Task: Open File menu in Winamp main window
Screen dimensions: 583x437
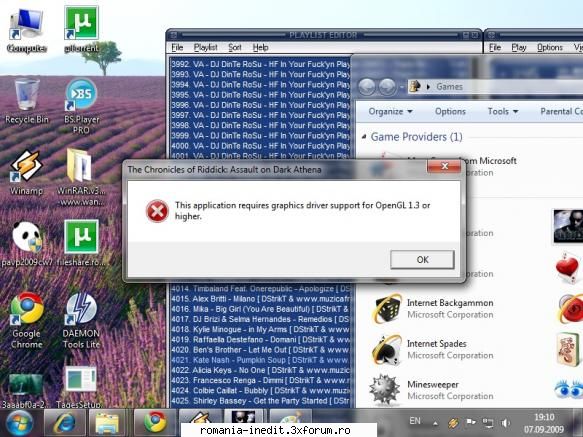Action: pos(495,47)
